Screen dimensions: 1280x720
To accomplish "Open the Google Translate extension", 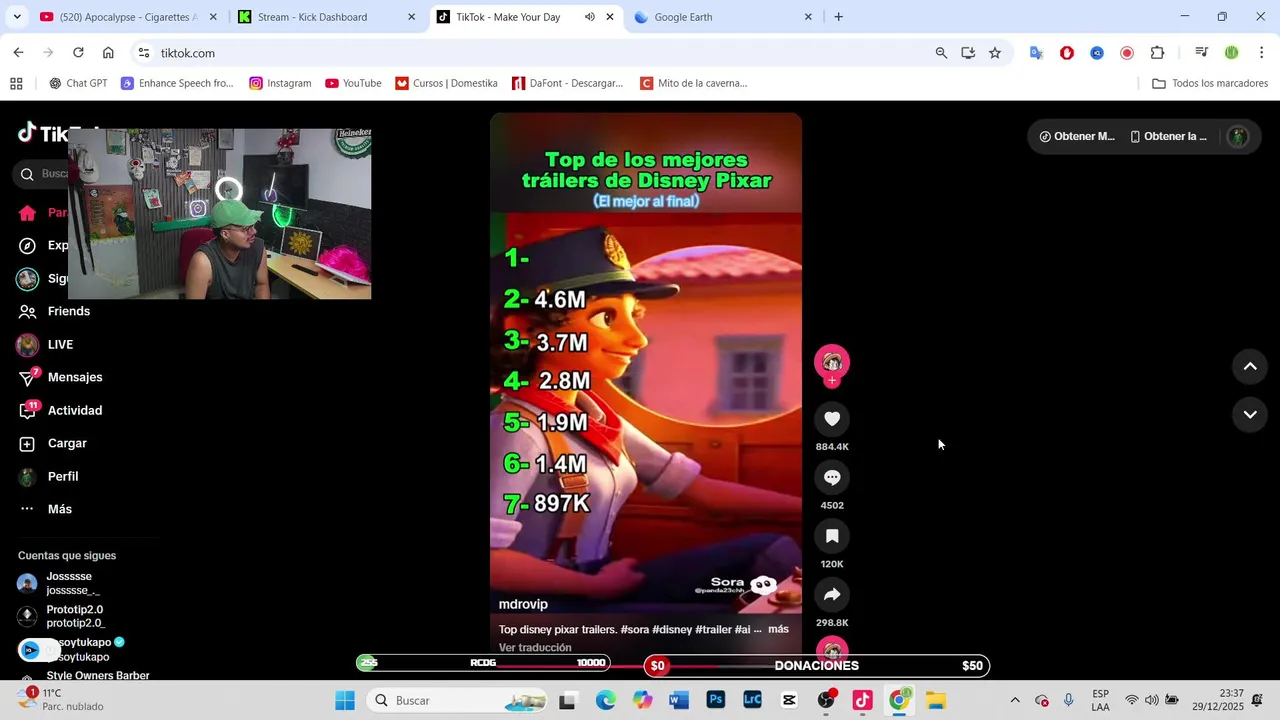I will coord(1037,53).
